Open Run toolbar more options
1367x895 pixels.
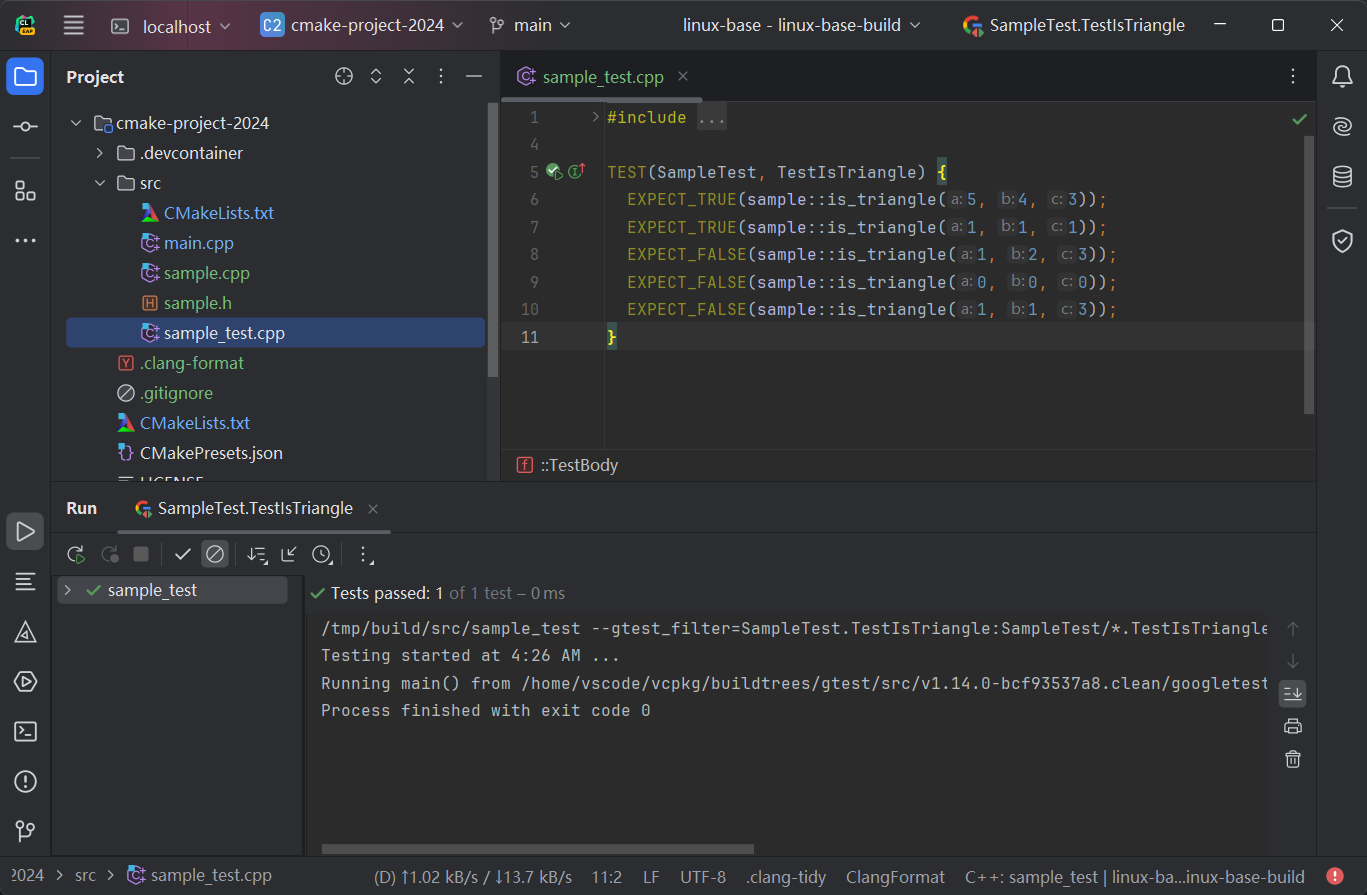pyautogui.click(x=365, y=554)
